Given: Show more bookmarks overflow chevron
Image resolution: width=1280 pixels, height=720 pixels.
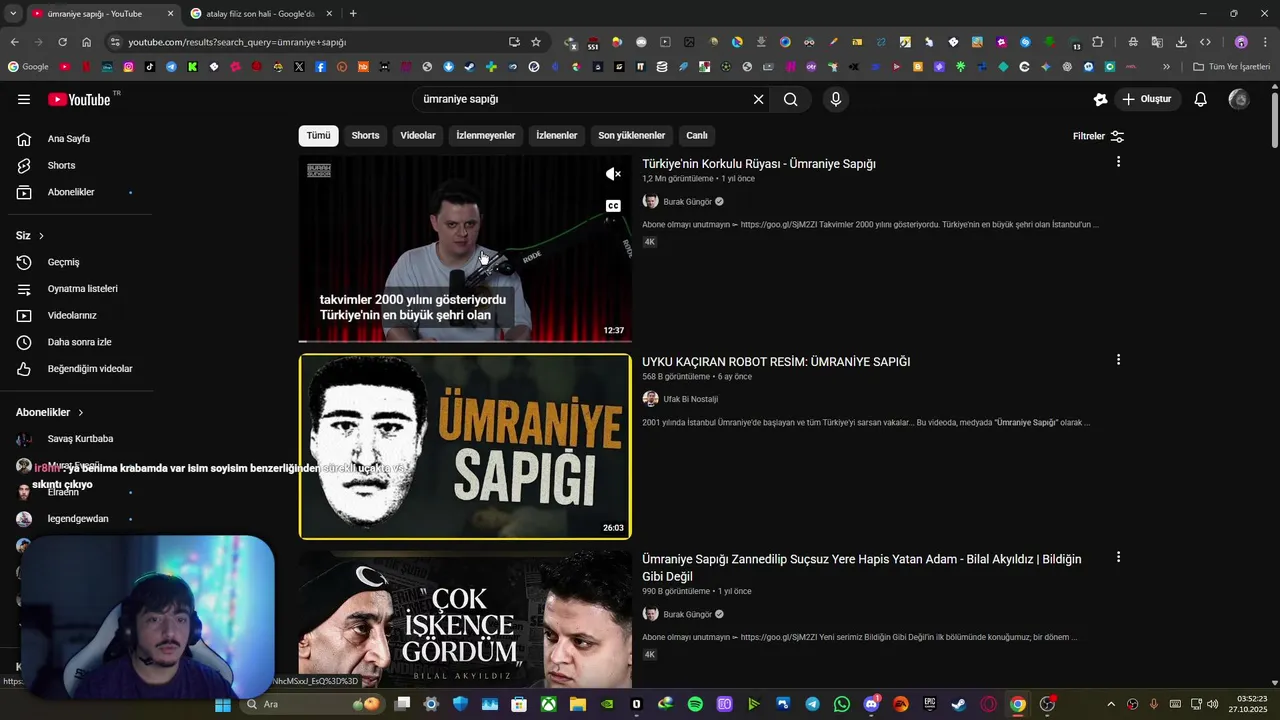Looking at the screenshot, I should tap(1166, 67).
